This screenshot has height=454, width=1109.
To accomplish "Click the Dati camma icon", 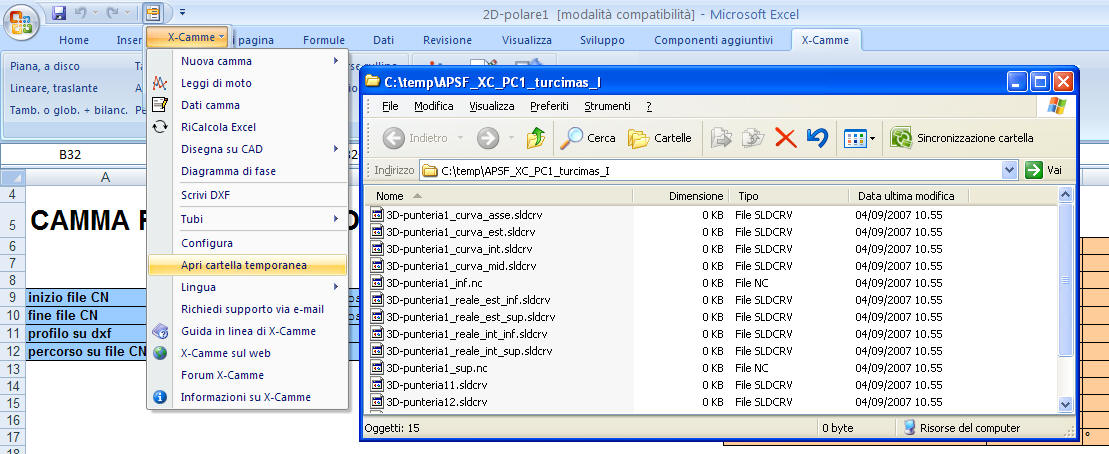I will (x=161, y=105).
